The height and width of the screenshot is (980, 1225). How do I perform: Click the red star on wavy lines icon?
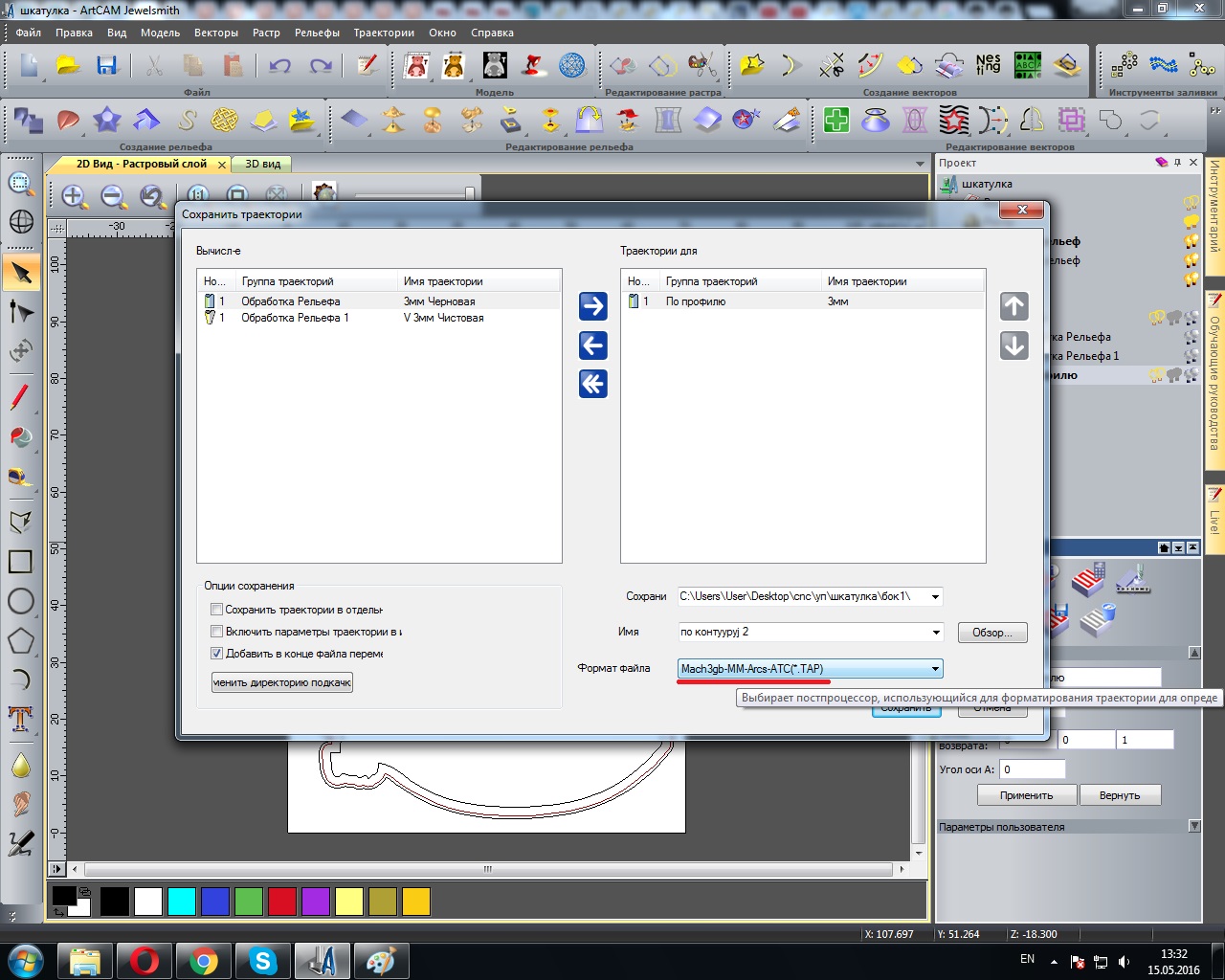point(954,120)
